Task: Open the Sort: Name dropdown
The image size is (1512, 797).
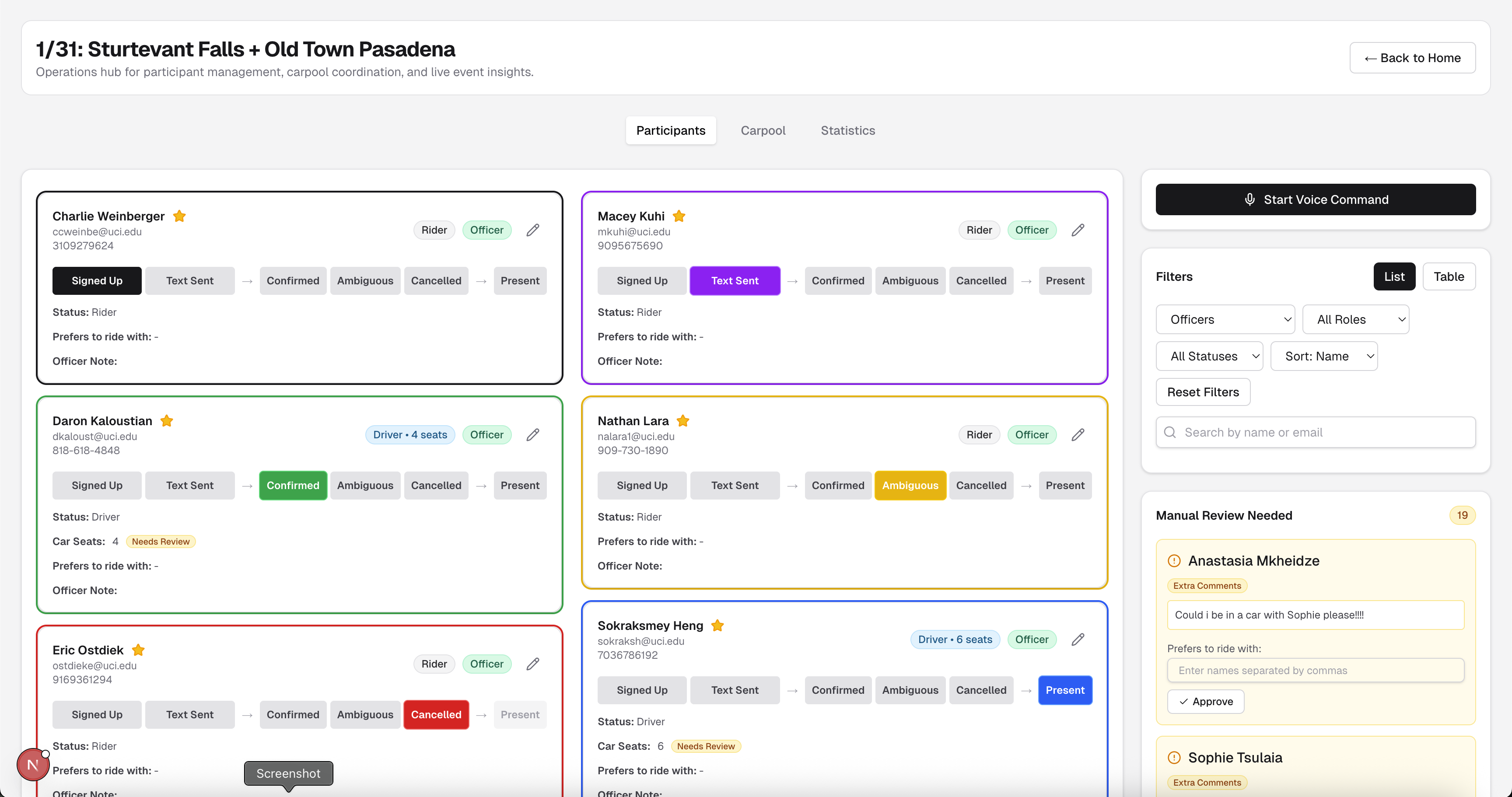Action: point(1323,356)
